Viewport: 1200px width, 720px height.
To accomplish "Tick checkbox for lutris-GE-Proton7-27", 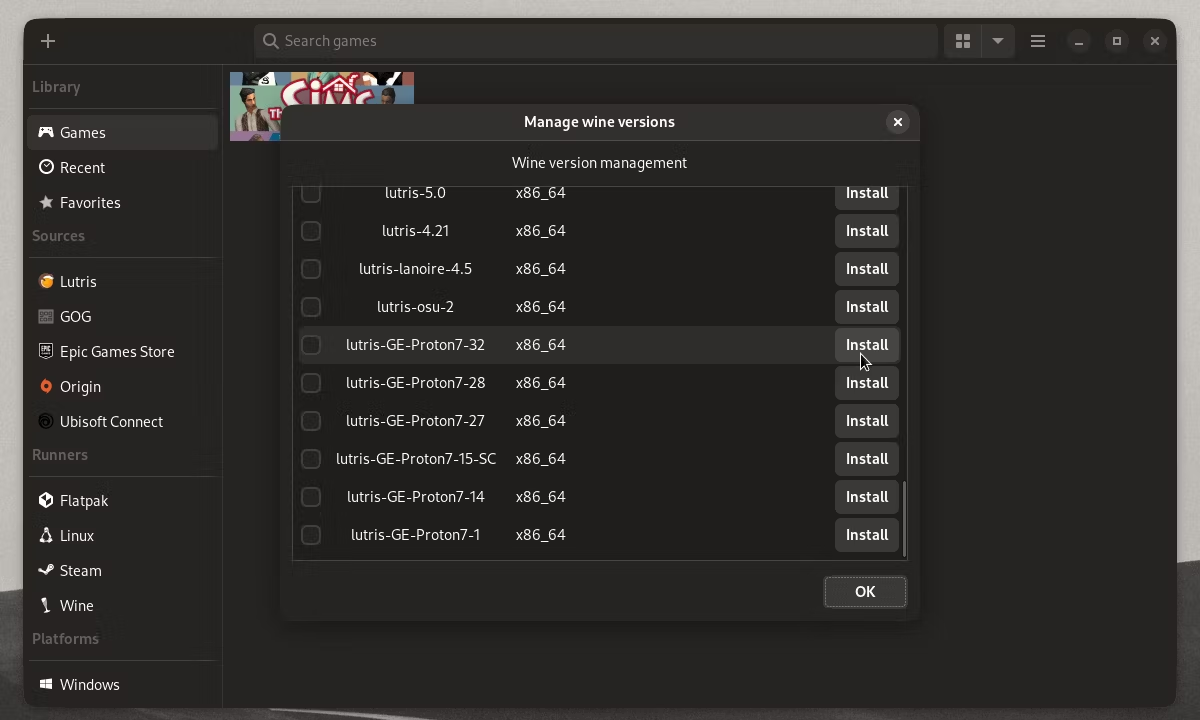I will coord(311,421).
